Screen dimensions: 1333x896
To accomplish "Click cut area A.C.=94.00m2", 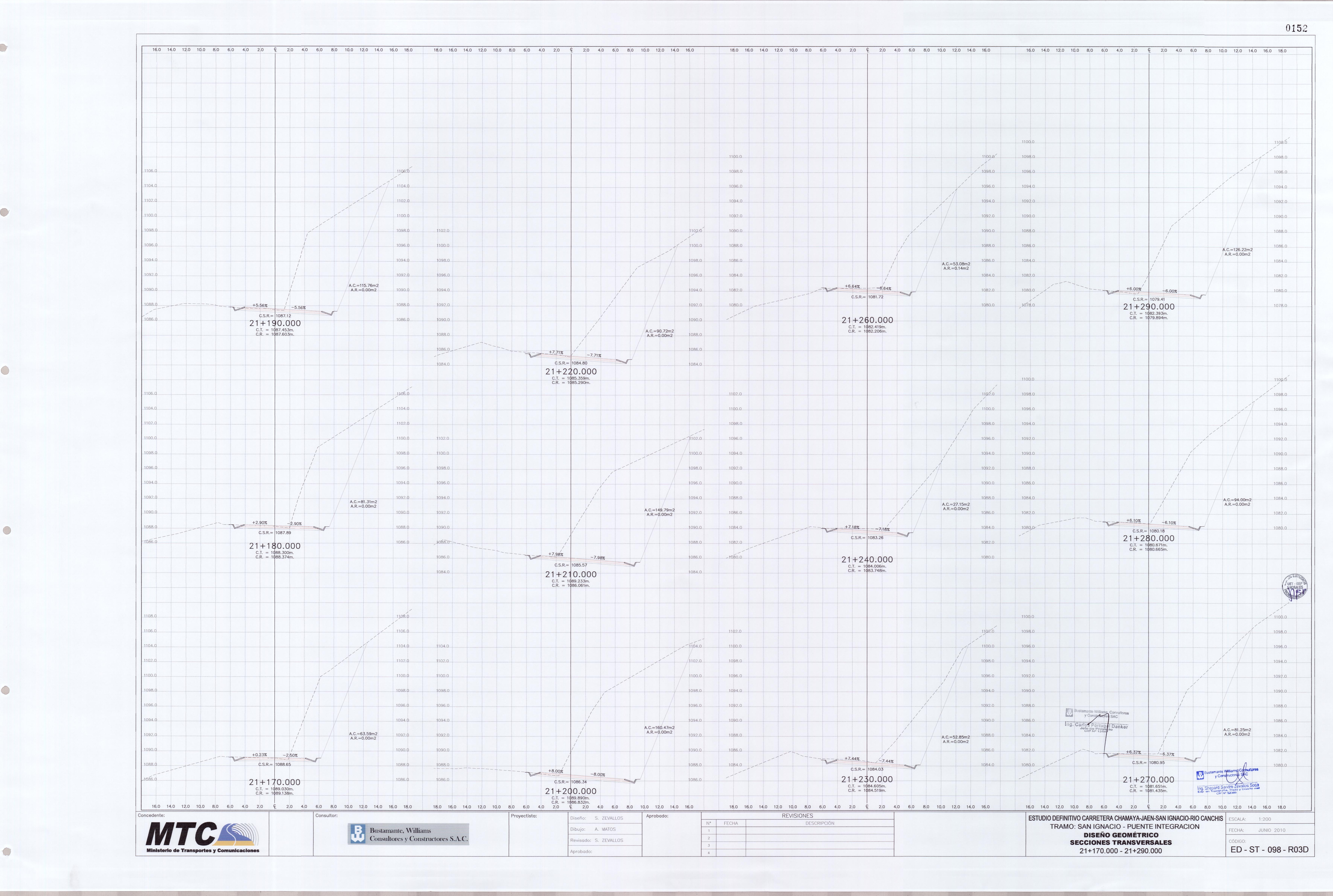I will (1238, 500).
